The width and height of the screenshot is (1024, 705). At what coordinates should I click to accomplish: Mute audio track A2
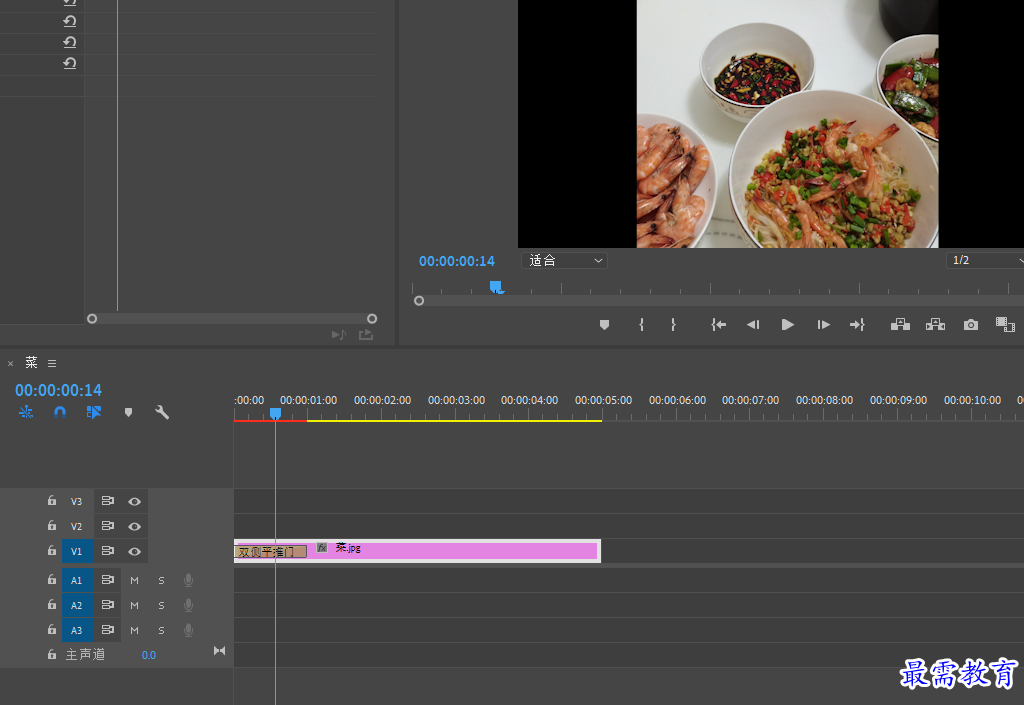pos(135,605)
